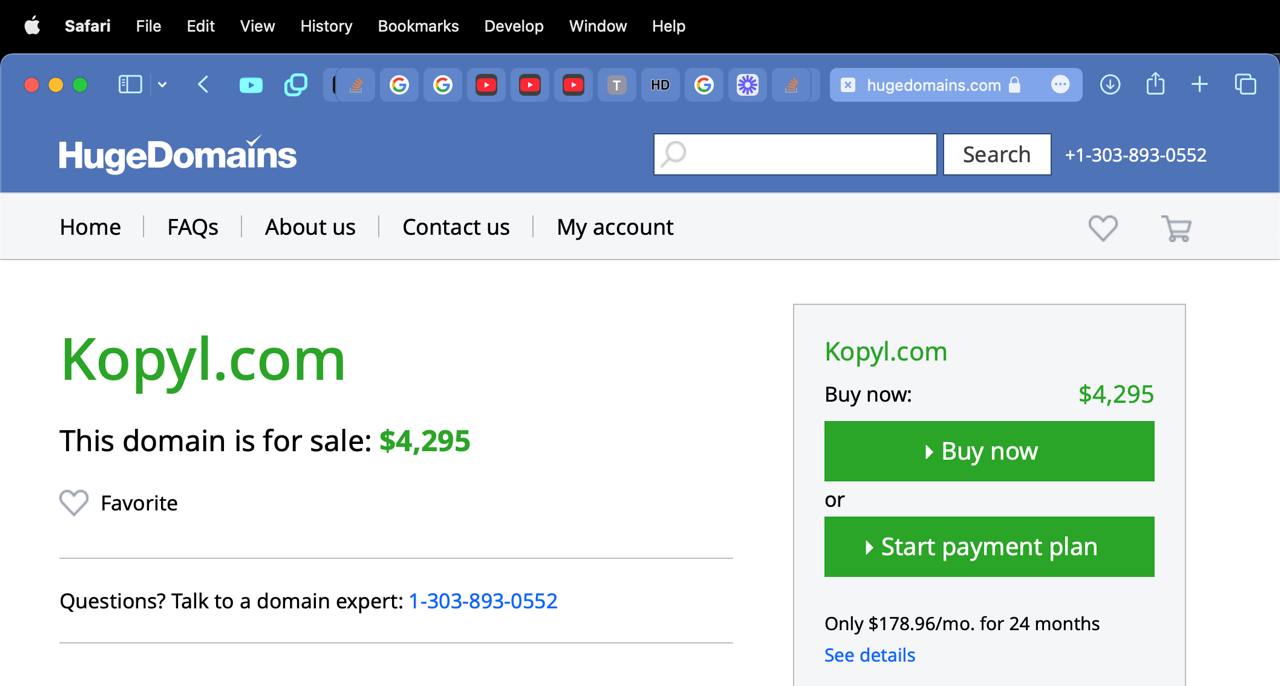Click the 'Only $178.96/mo. for 24 months' text
This screenshot has width=1280, height=686.
(962, 624)
